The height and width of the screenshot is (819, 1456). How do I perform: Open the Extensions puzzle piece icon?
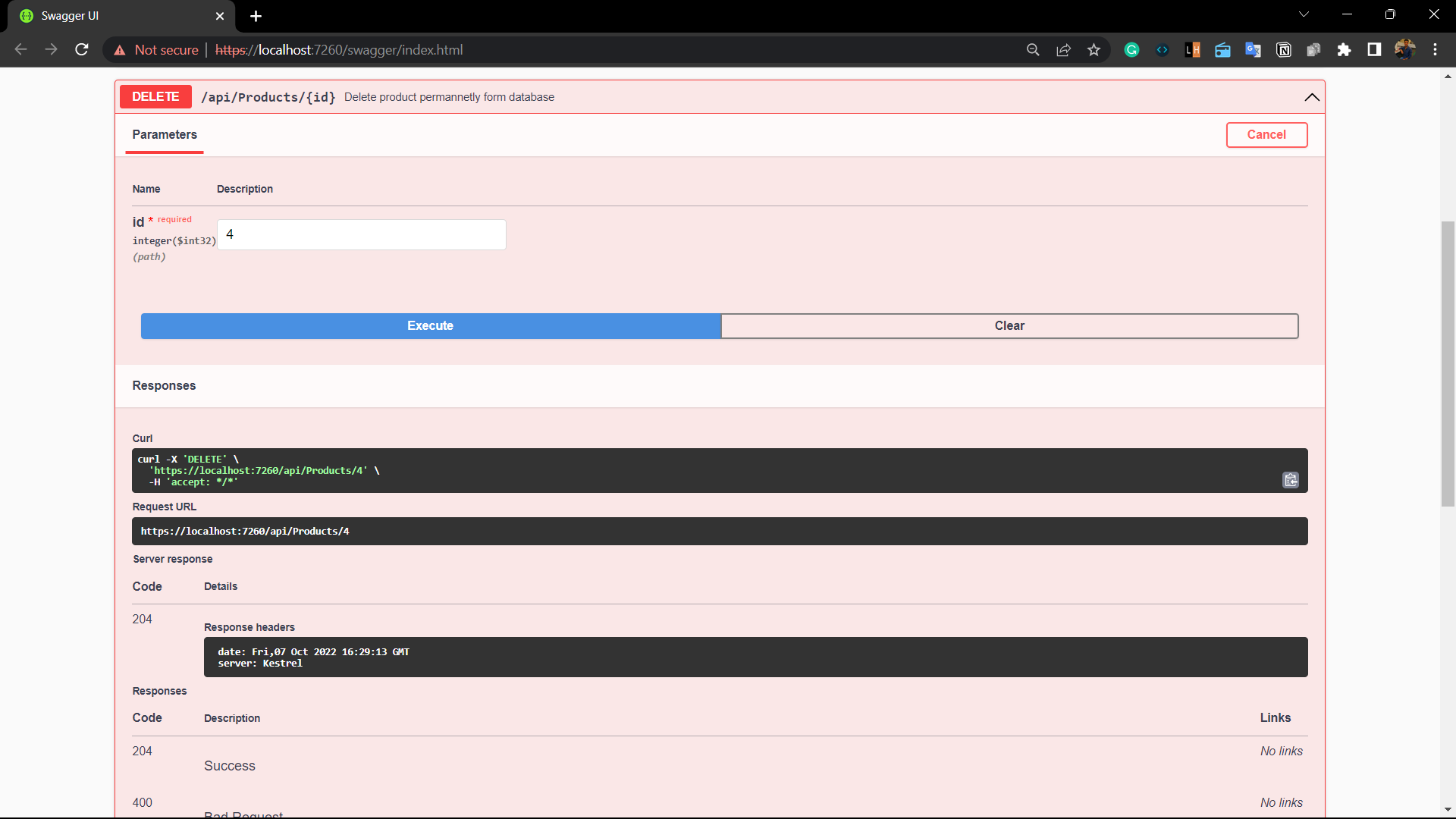[1345, 49]
